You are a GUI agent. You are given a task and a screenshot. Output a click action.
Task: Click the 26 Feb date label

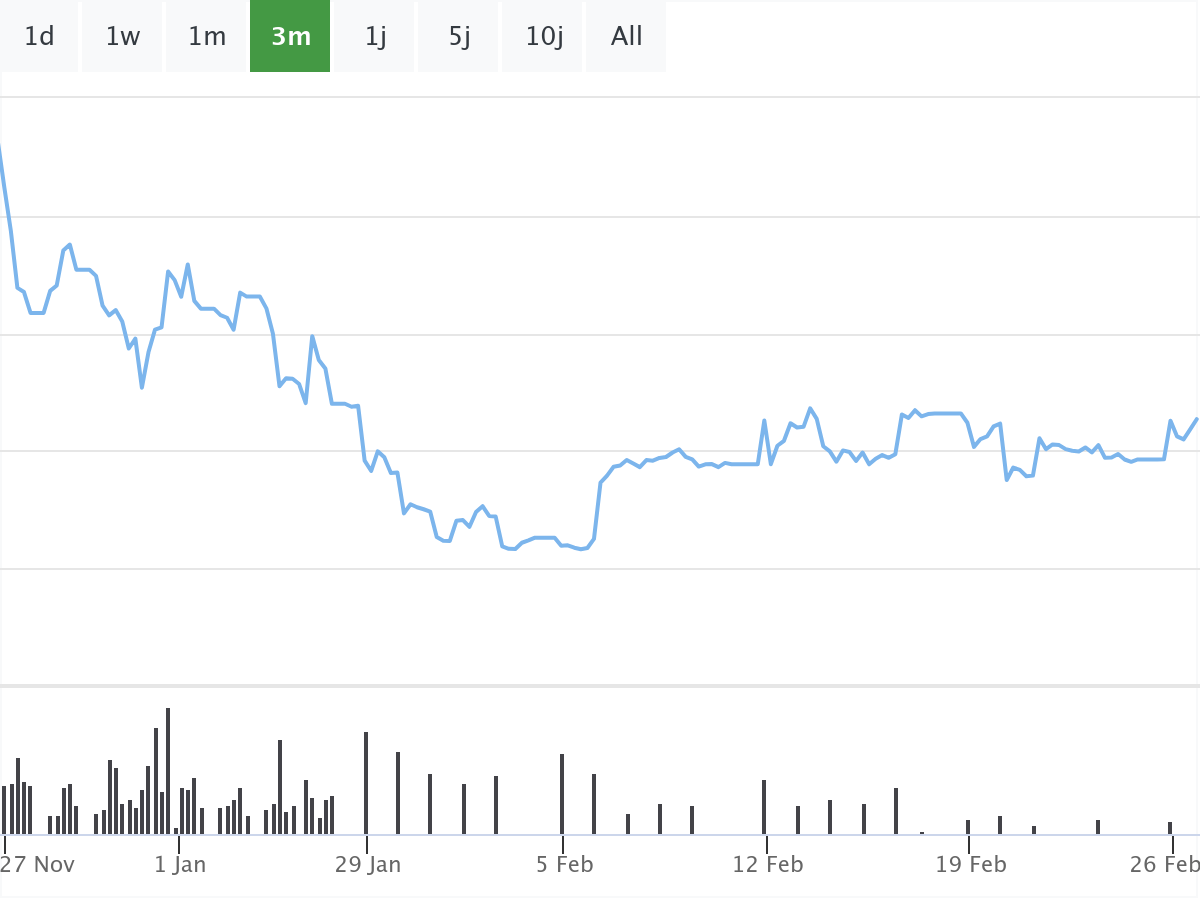pyautogui.click(x=1164, y=864)
